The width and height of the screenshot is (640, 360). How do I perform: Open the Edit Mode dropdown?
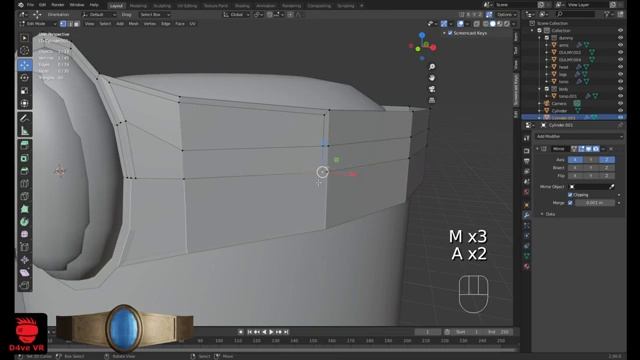[38, 24]
